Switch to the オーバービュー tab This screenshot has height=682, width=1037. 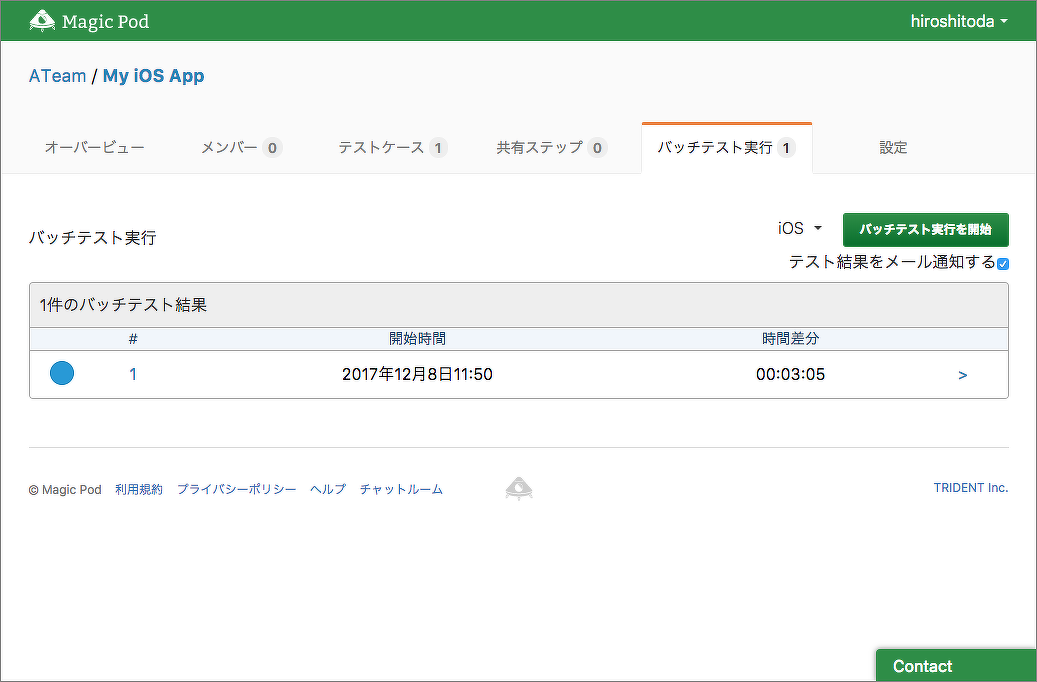tap(94, 148)
